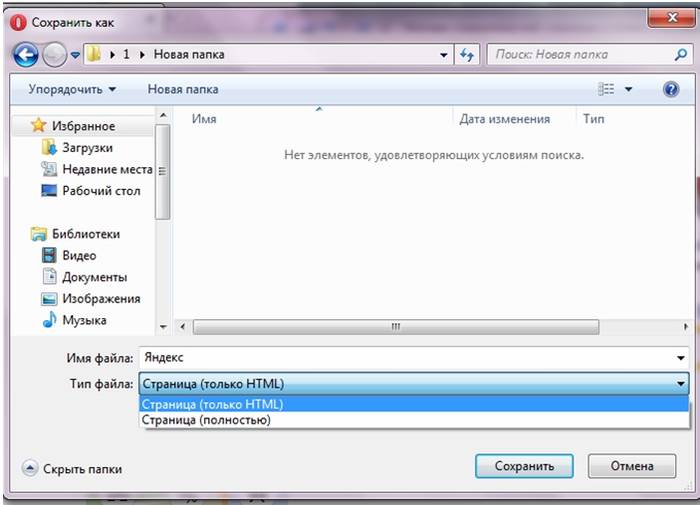Open the Загрузки folder in sidebar
700x505 pixels.
tap(86, 147)
